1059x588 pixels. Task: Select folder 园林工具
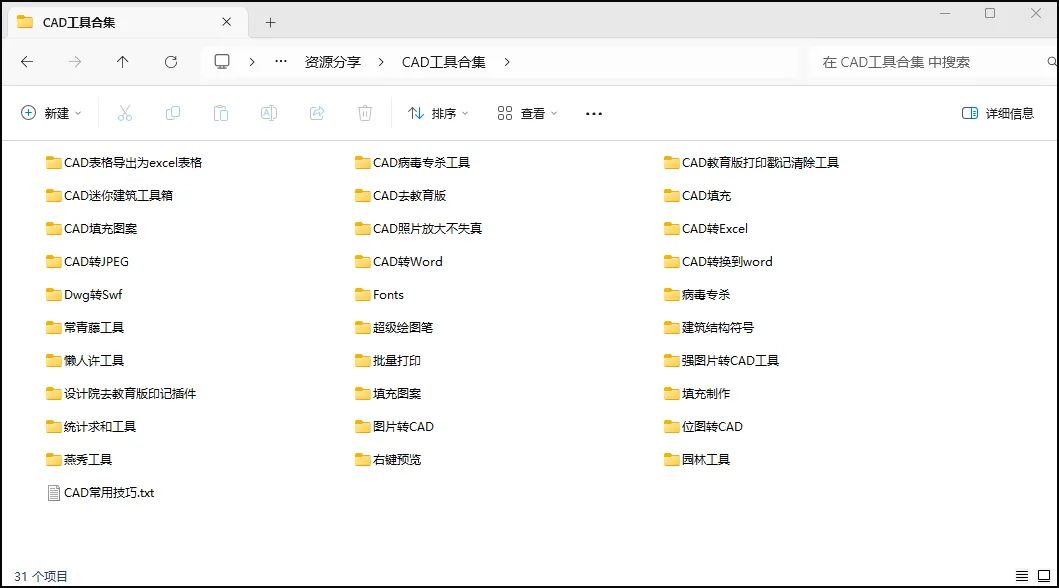click(698, 460)
